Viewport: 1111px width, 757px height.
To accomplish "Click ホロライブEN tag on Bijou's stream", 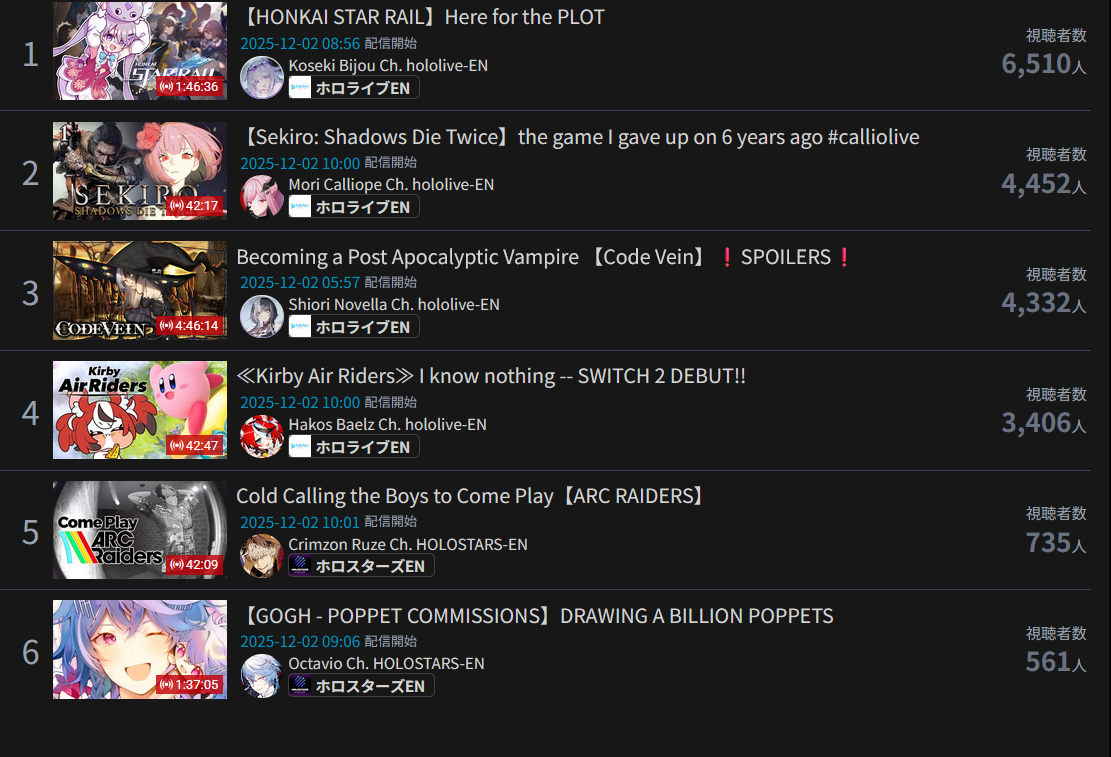I will [x=354, y=88].
